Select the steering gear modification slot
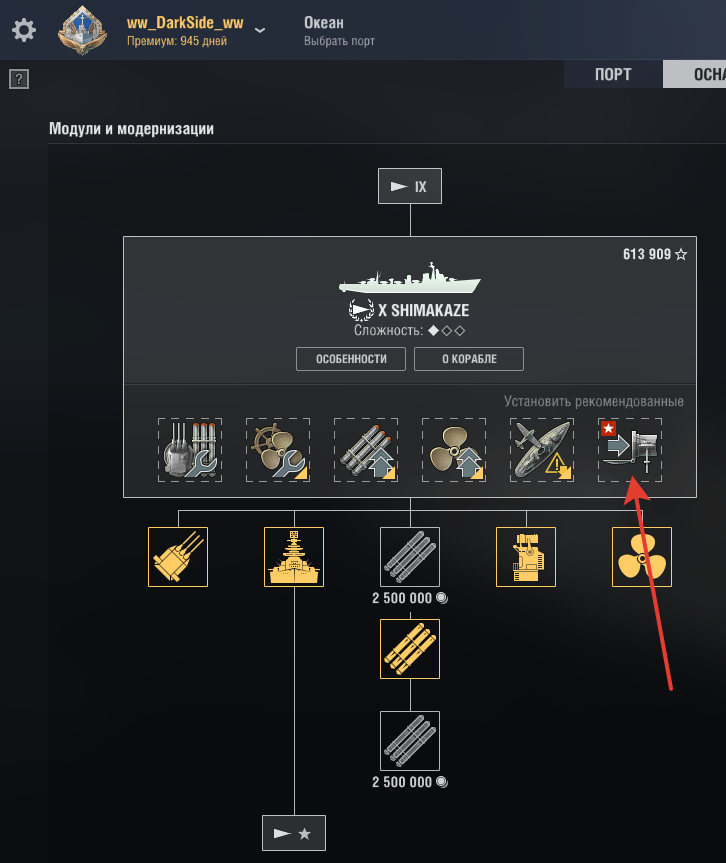The width and height of the screenshot is (726, 863). [278, 450]
